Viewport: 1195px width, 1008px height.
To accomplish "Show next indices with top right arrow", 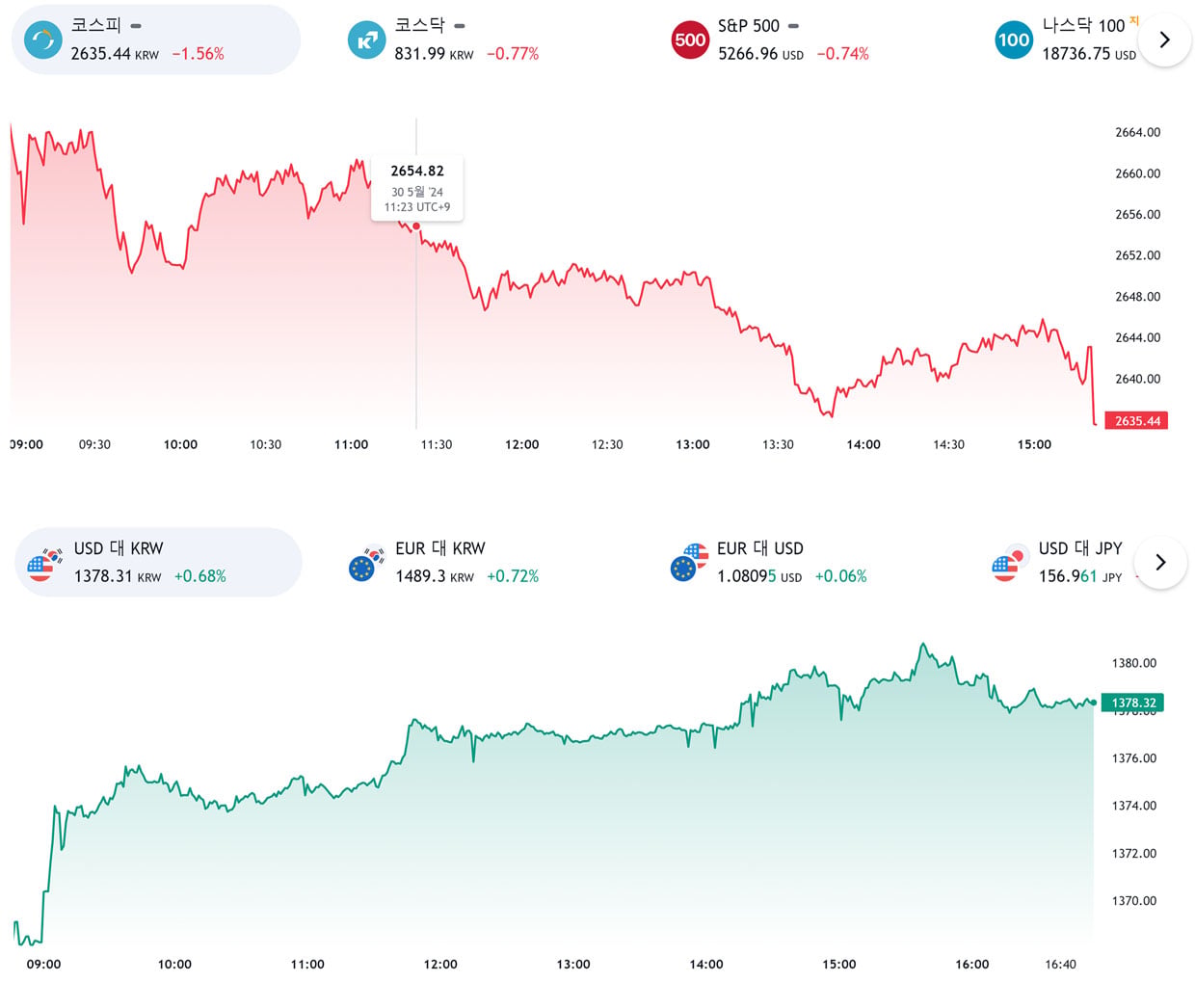I will click(x=1164, y=40).
